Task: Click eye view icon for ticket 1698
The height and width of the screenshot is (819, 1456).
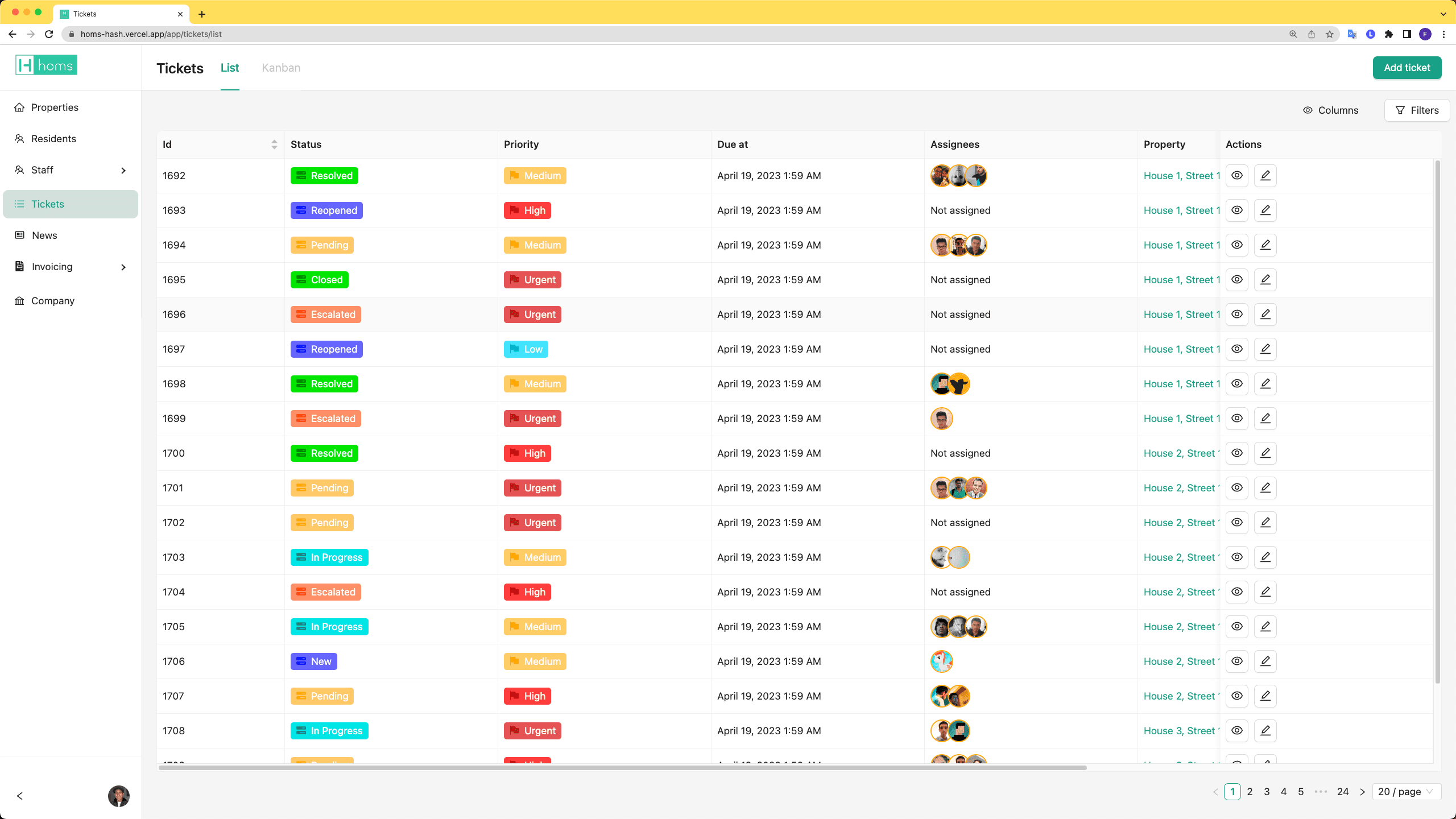Action: [x=1236, y=384]
